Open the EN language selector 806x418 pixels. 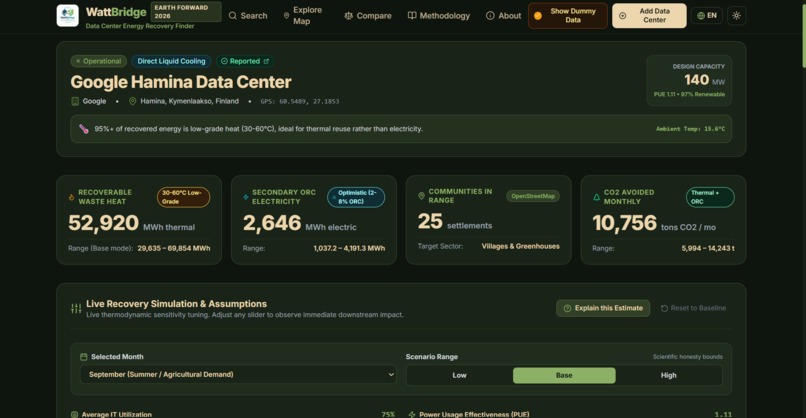707,15
